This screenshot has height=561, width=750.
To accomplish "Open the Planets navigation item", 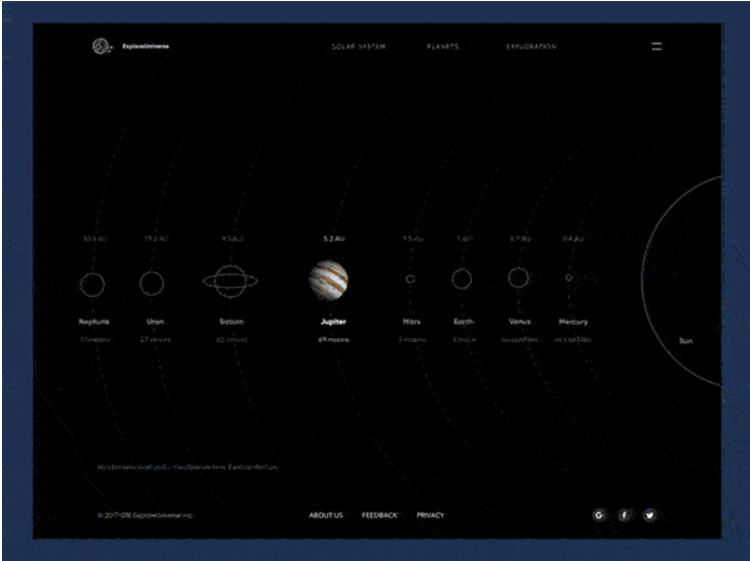I will click(442, 47).
